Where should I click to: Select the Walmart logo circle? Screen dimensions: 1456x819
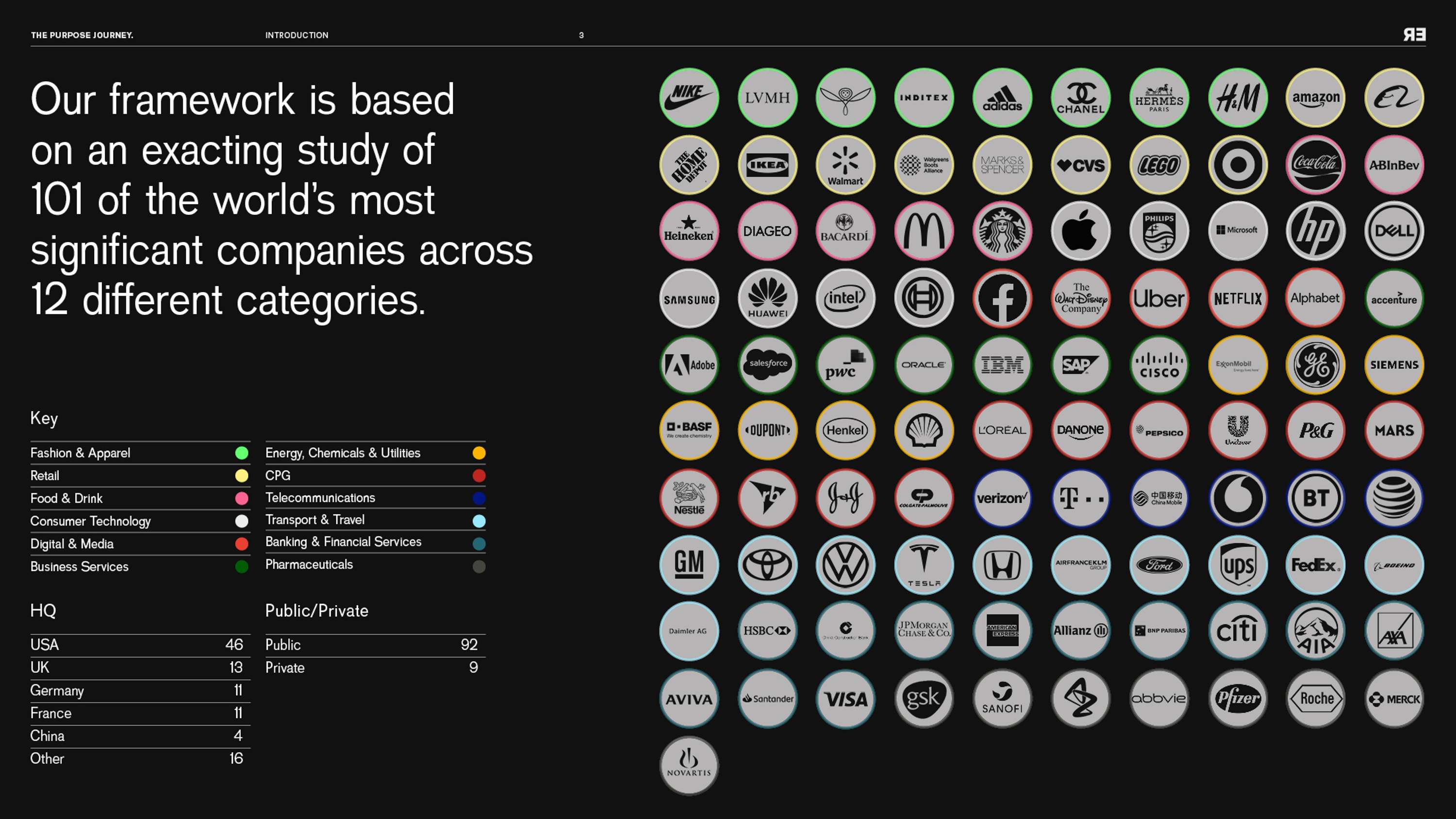845,165
